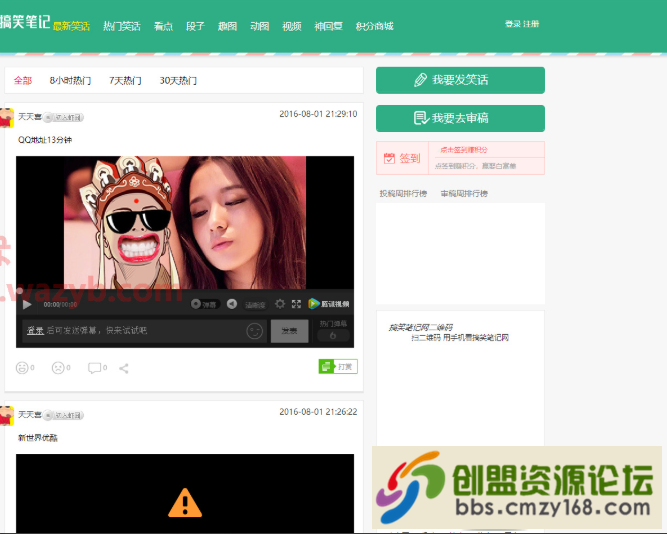This screenshot has width=667, height=534.
Task: Open video player settings gear
Action: 280,304
